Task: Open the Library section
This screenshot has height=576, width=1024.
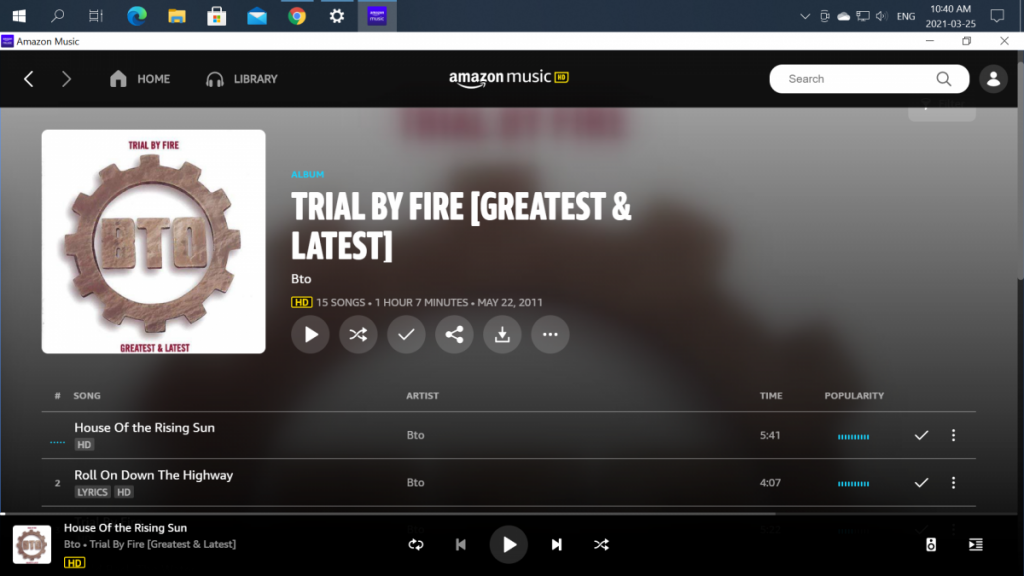Action: click(242, 79)
